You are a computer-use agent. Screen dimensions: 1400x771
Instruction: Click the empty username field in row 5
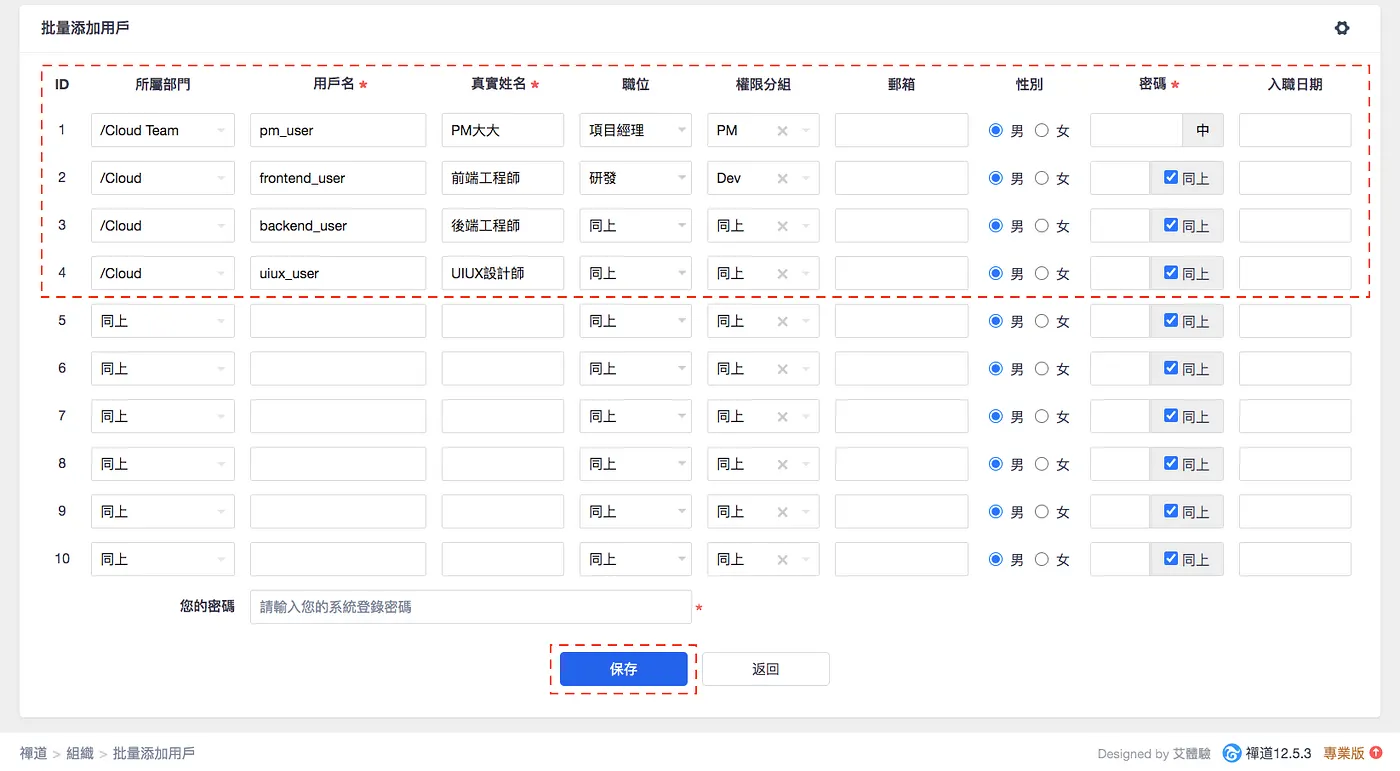338,321
